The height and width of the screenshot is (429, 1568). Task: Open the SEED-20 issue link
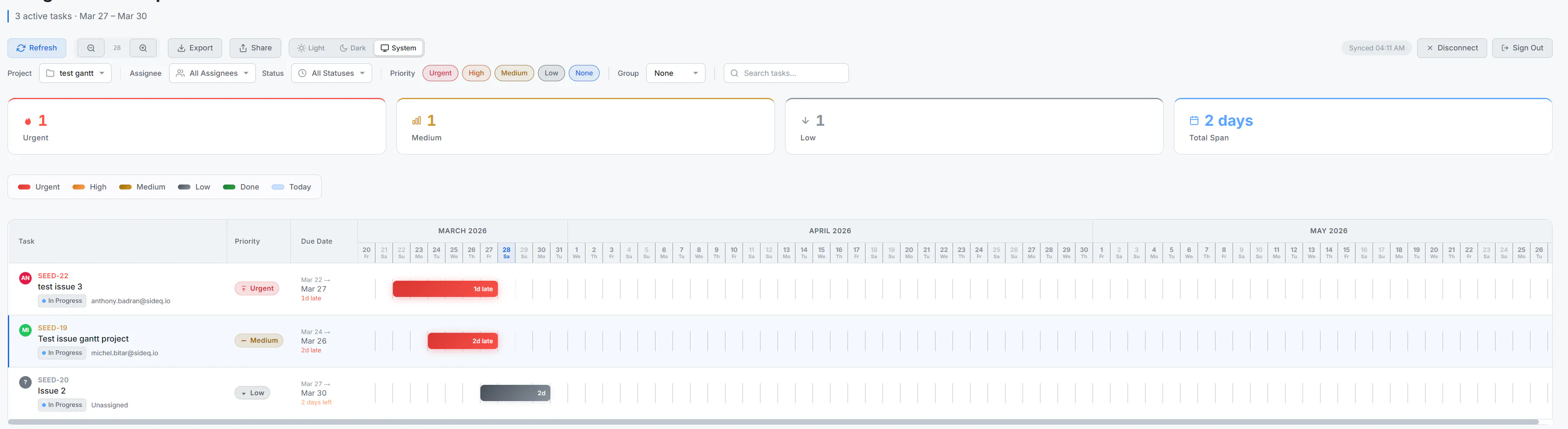[53, 380]
